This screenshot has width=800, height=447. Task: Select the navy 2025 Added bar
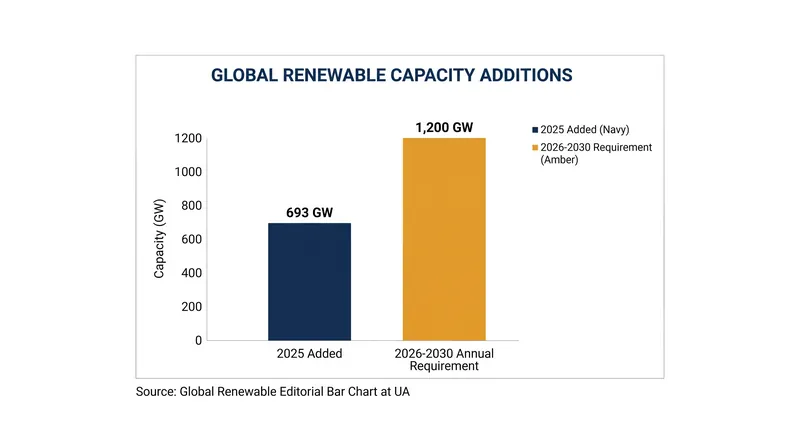pos(309,282)
